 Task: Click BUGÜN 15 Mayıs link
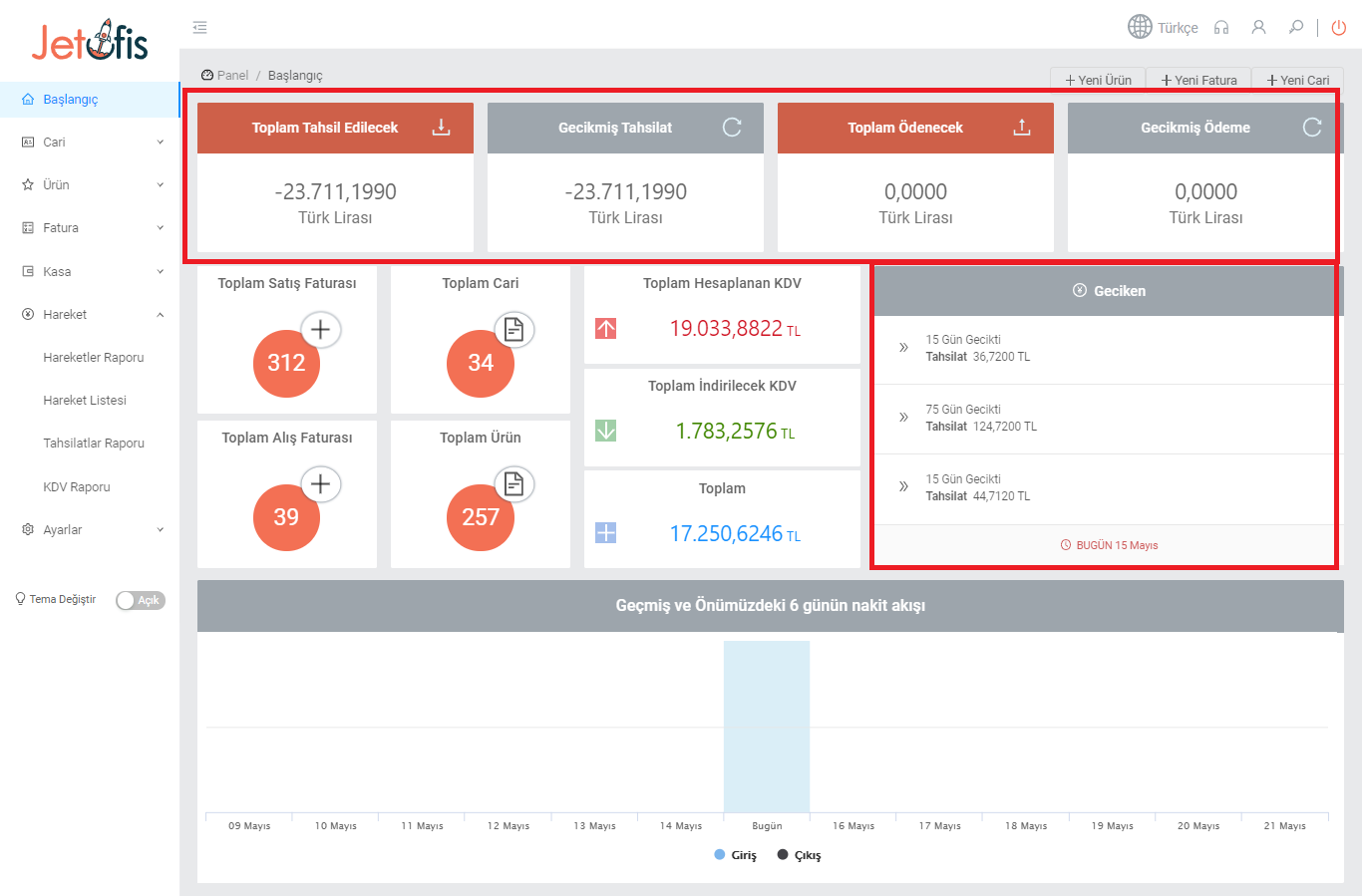pyautogui.click(x=1109, y=545)
